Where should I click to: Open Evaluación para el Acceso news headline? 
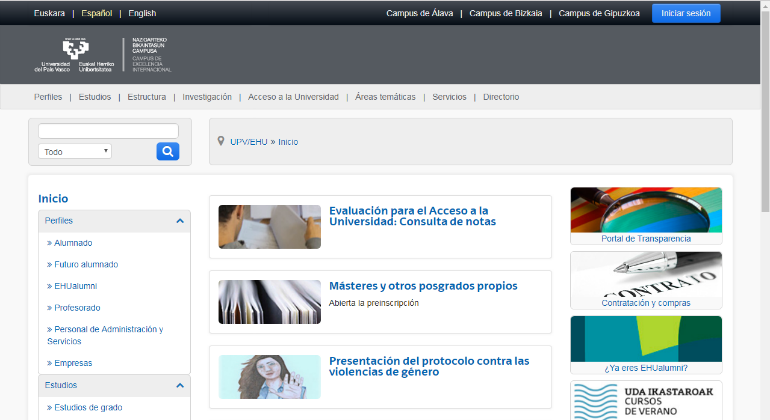tap(412, 216)
